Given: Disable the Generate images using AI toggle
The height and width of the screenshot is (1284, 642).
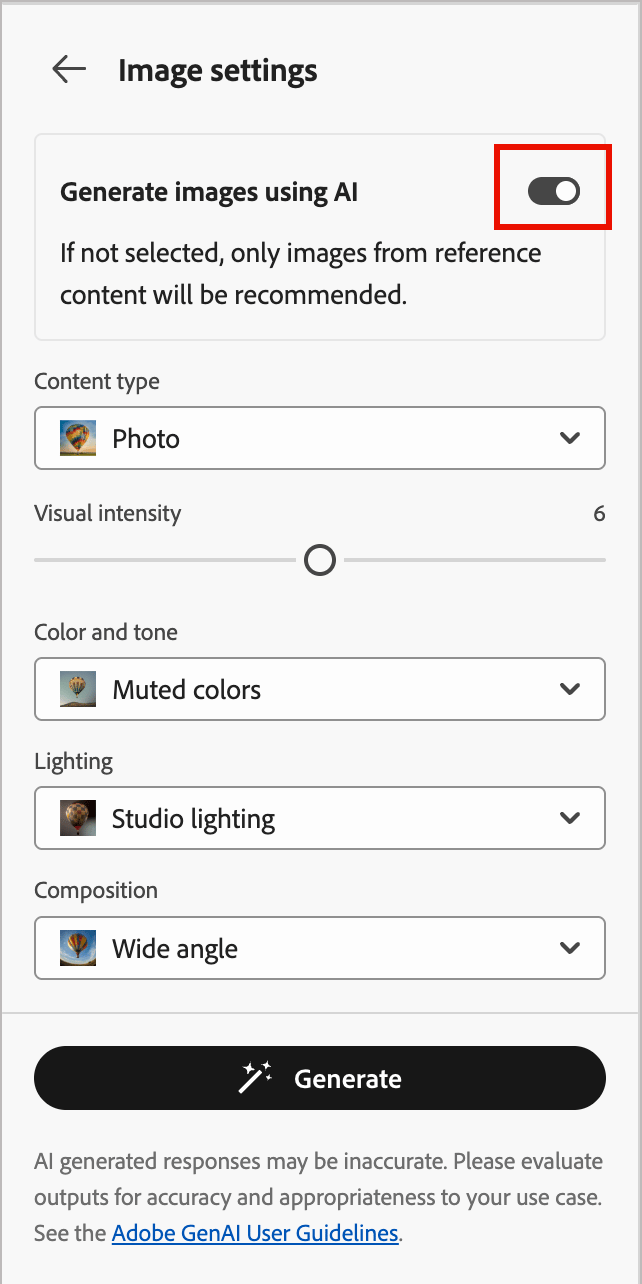Looking at the screenshot, I should 552,191.
